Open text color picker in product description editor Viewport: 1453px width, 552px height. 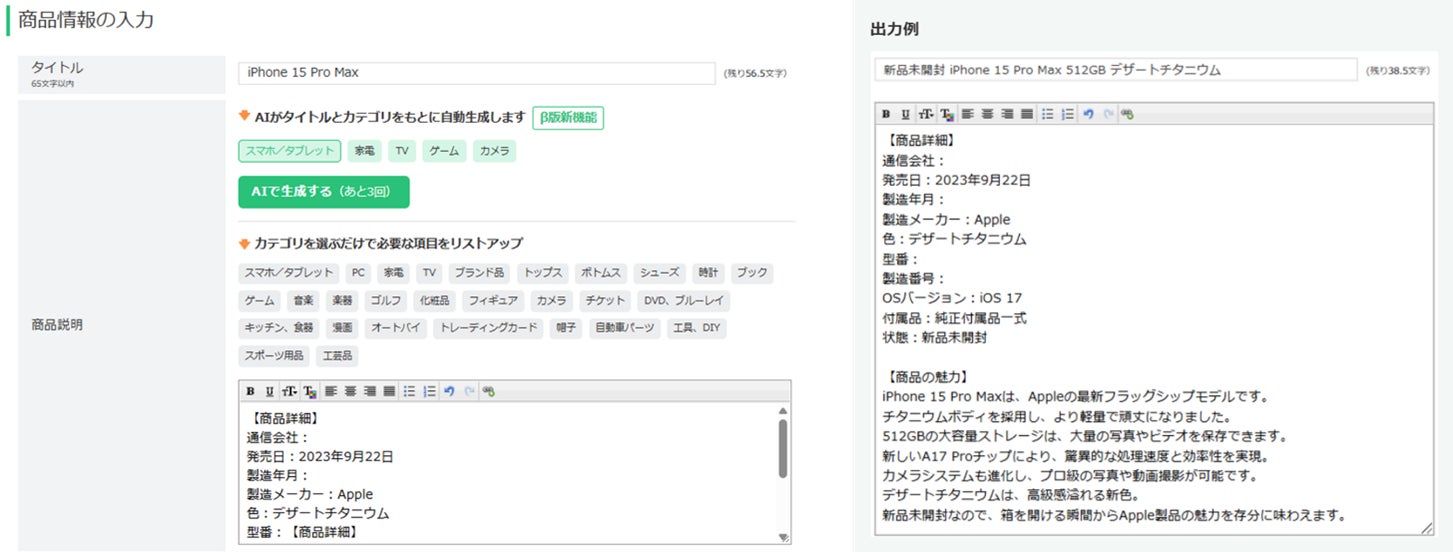tap(310, 392)
